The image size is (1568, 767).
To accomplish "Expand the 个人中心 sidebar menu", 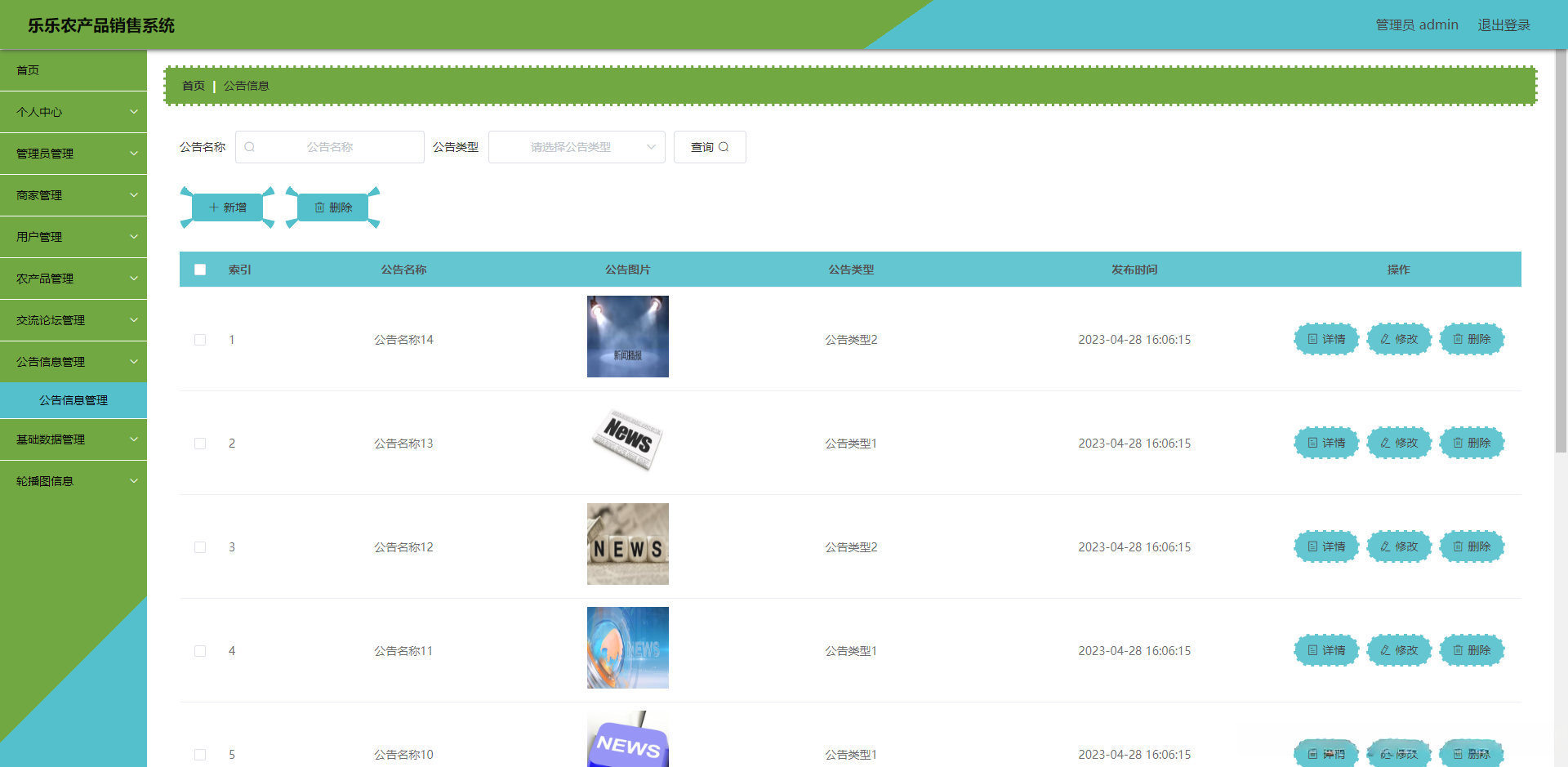I will point(73,112).
